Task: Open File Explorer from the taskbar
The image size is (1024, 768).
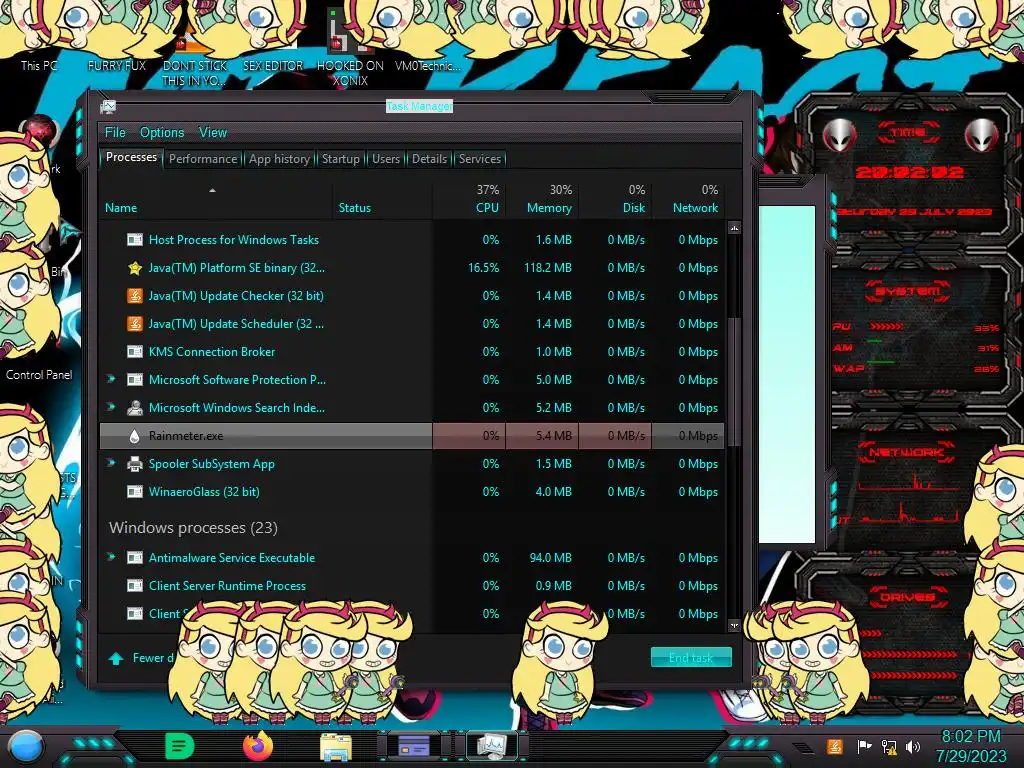Action: point(336,746)
